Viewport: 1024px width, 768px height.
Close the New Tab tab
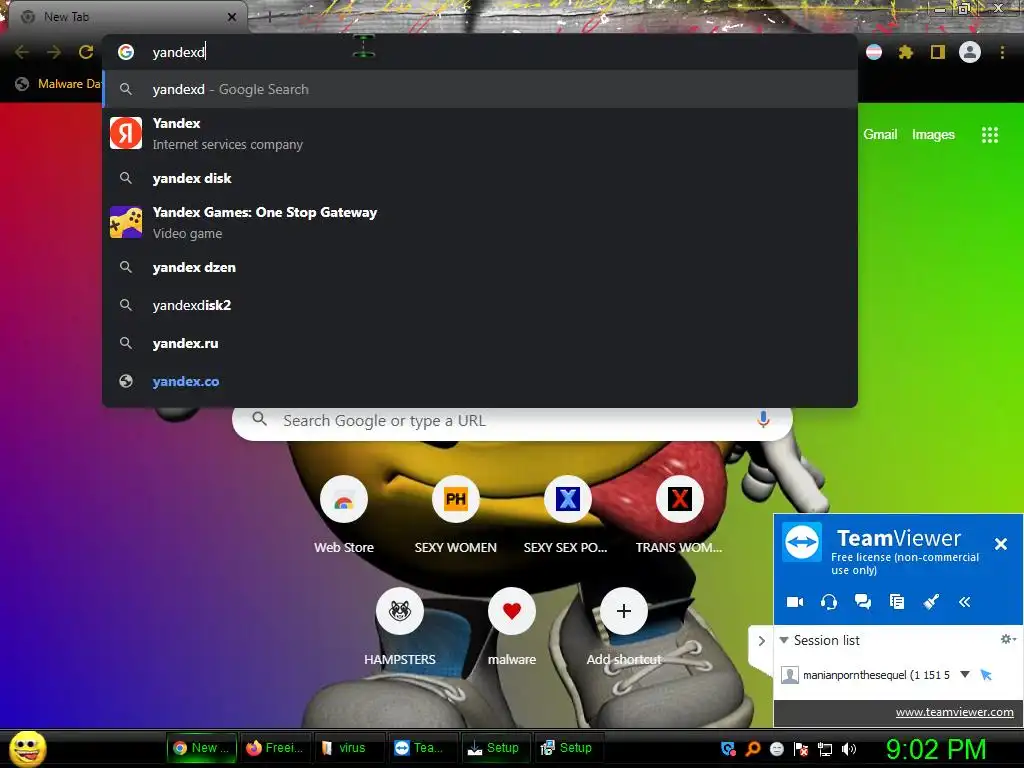232,17
